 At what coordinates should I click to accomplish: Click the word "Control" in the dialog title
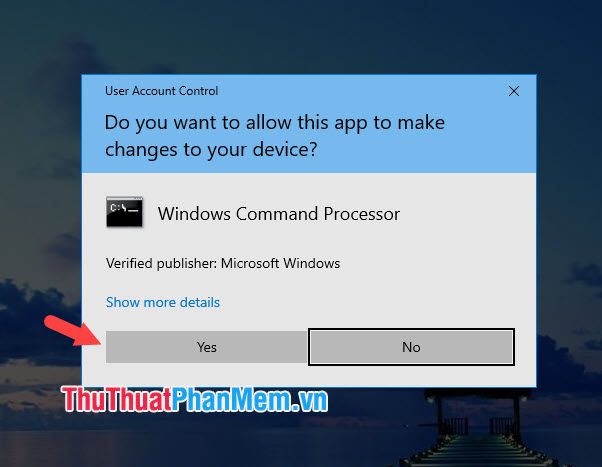tap(198, 91)
